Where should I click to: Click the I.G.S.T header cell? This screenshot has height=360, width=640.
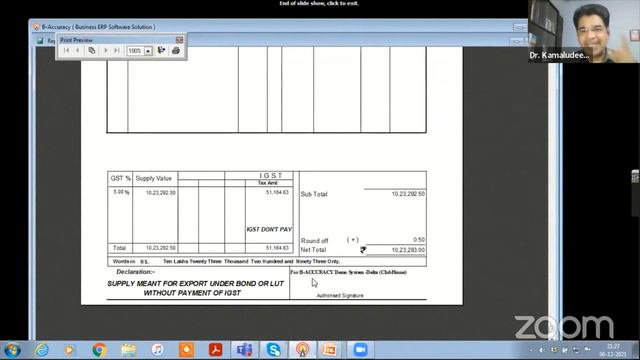pyautogui.click(x=271, y=176)
